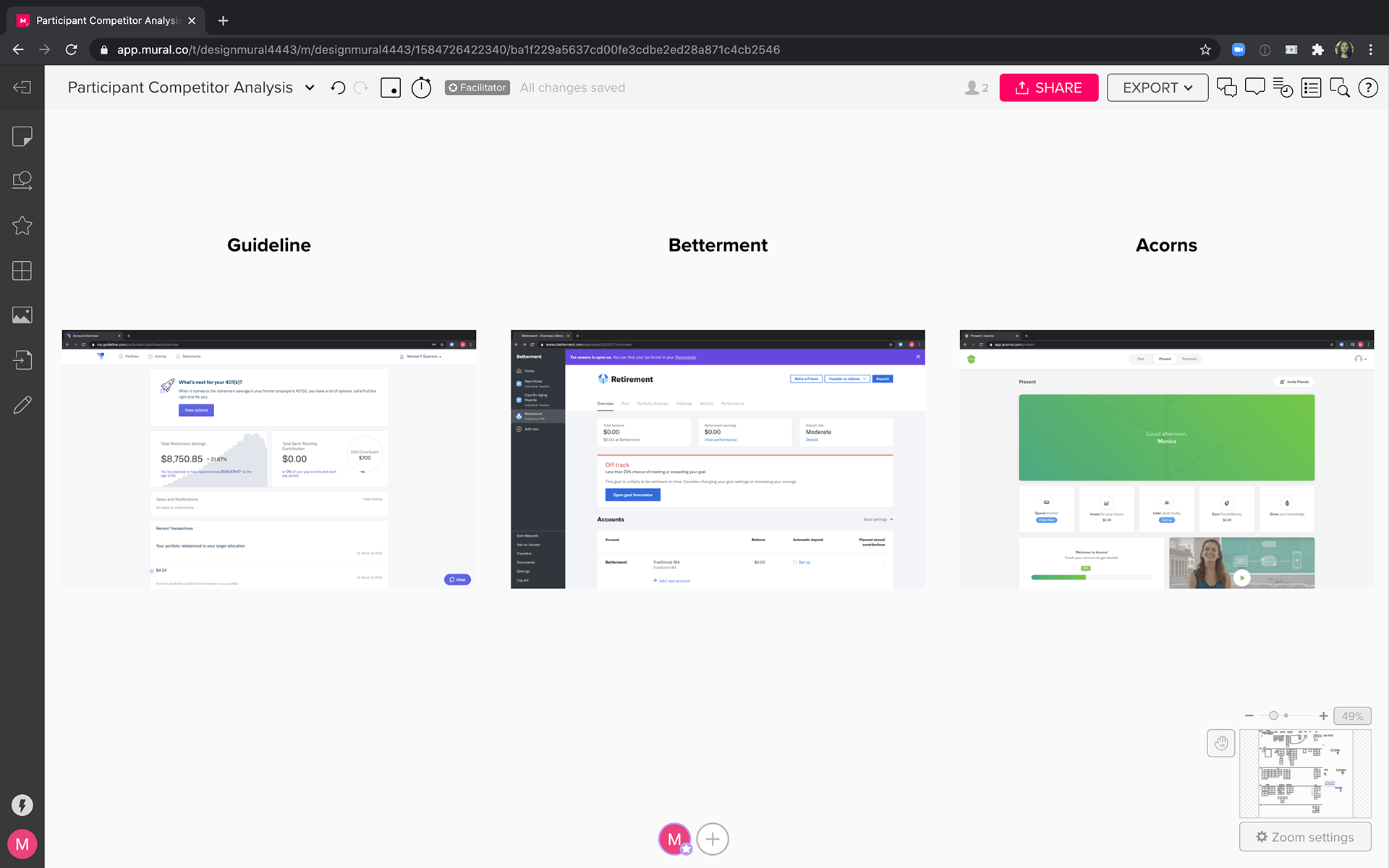This screenshot has width=1389, height=868.
Task: Open the frameworks grid sidebar tool
Action: pyautogui.click(x=22, y=271)
